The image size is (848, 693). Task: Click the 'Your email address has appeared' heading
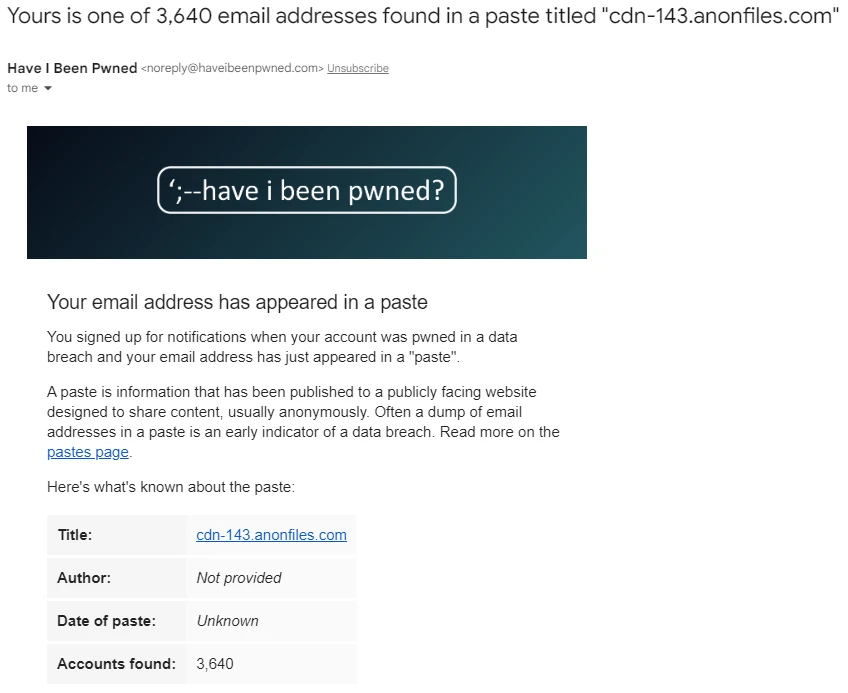(237, 302)
